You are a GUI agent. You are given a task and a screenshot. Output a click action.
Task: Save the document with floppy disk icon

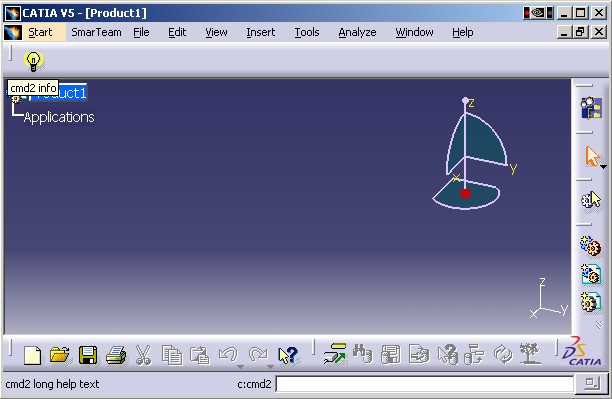88,355
